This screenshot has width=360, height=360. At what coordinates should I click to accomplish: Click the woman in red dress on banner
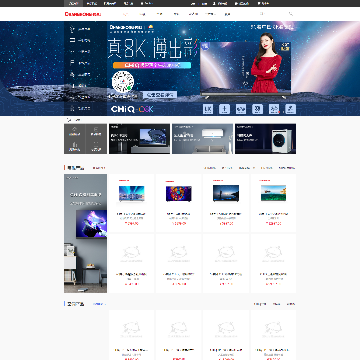pyautogui.click(x=265, y=63)
